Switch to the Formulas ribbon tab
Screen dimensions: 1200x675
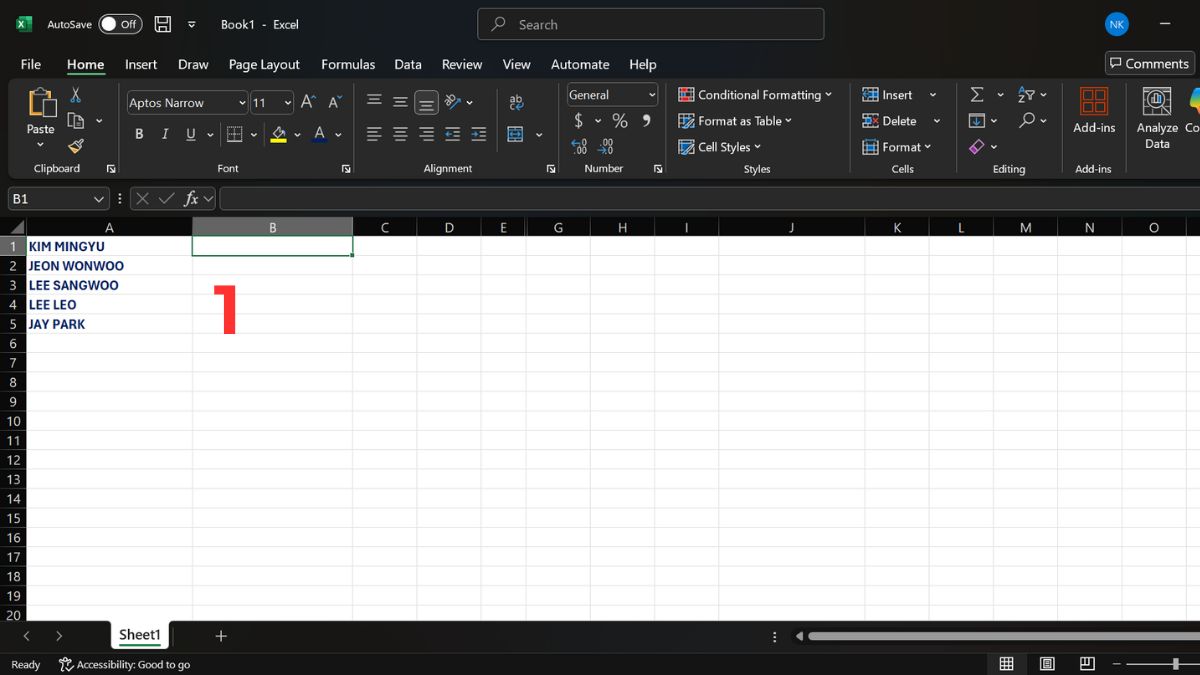coord(348,64)
